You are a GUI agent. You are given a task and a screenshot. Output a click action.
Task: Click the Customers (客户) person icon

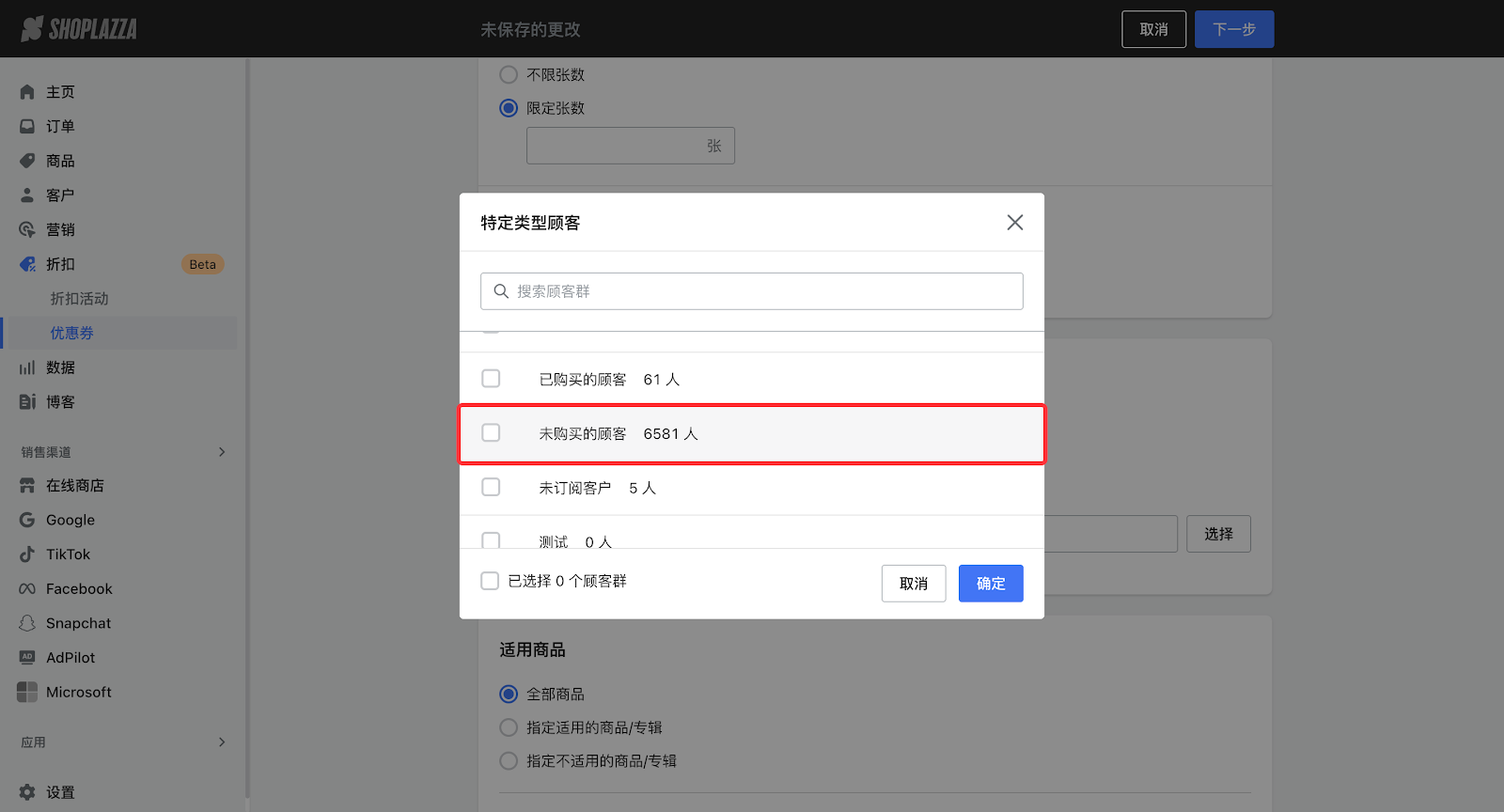click(27, 195)
